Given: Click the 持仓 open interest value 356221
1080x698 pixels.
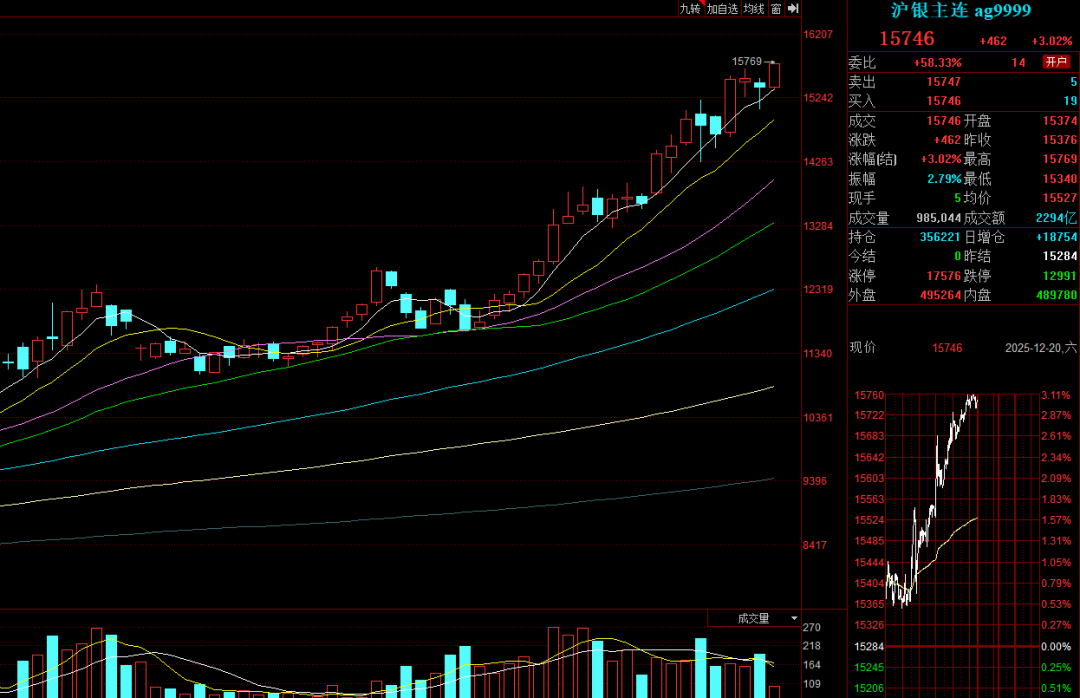Looking at the screenshot, I should click(x=940, y=237).
